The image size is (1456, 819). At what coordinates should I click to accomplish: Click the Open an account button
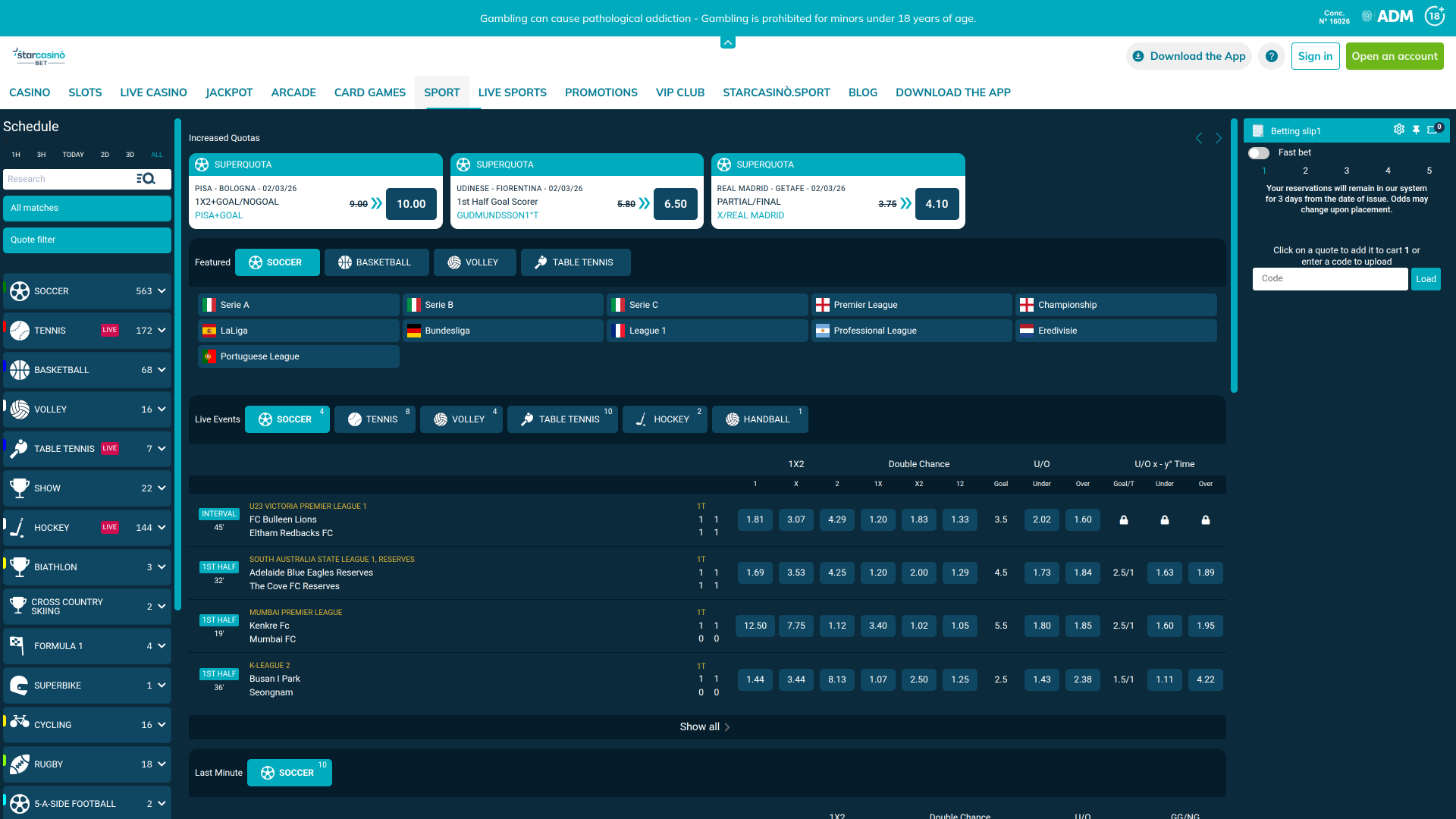(x=1395, y=55)
